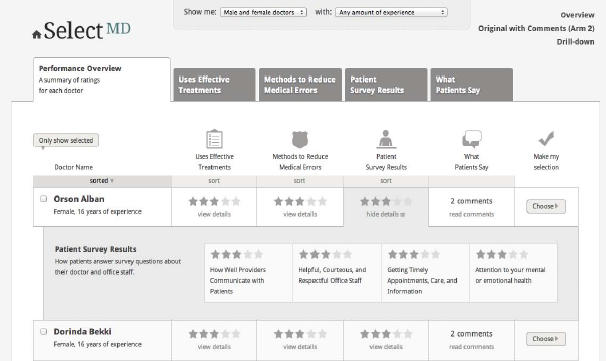Open the doctor gender dropdown
Viewport: 606px width, 361px height.
click(263, 12)
